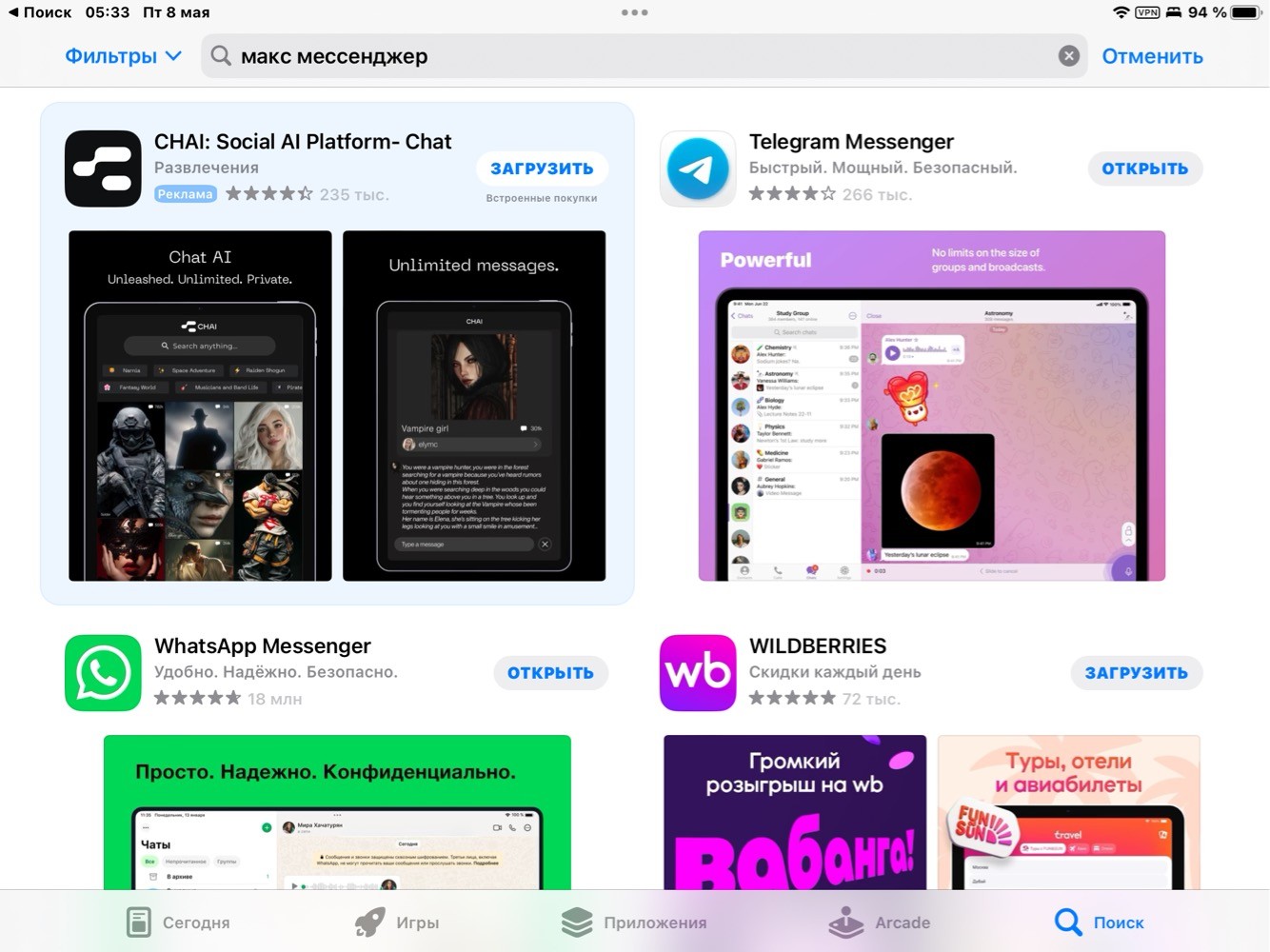The image size is (1270, 952).
Task: Cancel the search with Отменить
Action: coord(1153,56)
